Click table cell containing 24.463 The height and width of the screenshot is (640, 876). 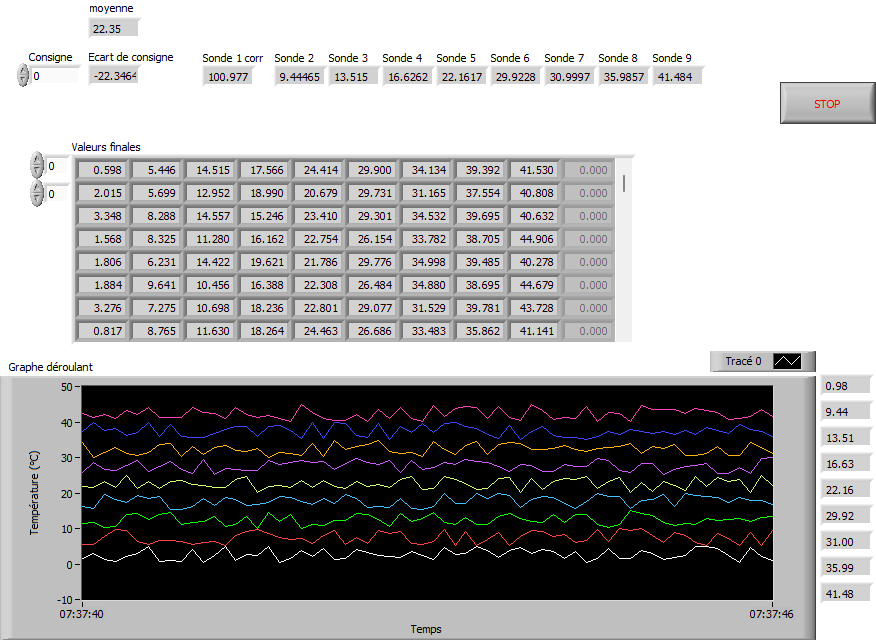[x=318, y=331]
